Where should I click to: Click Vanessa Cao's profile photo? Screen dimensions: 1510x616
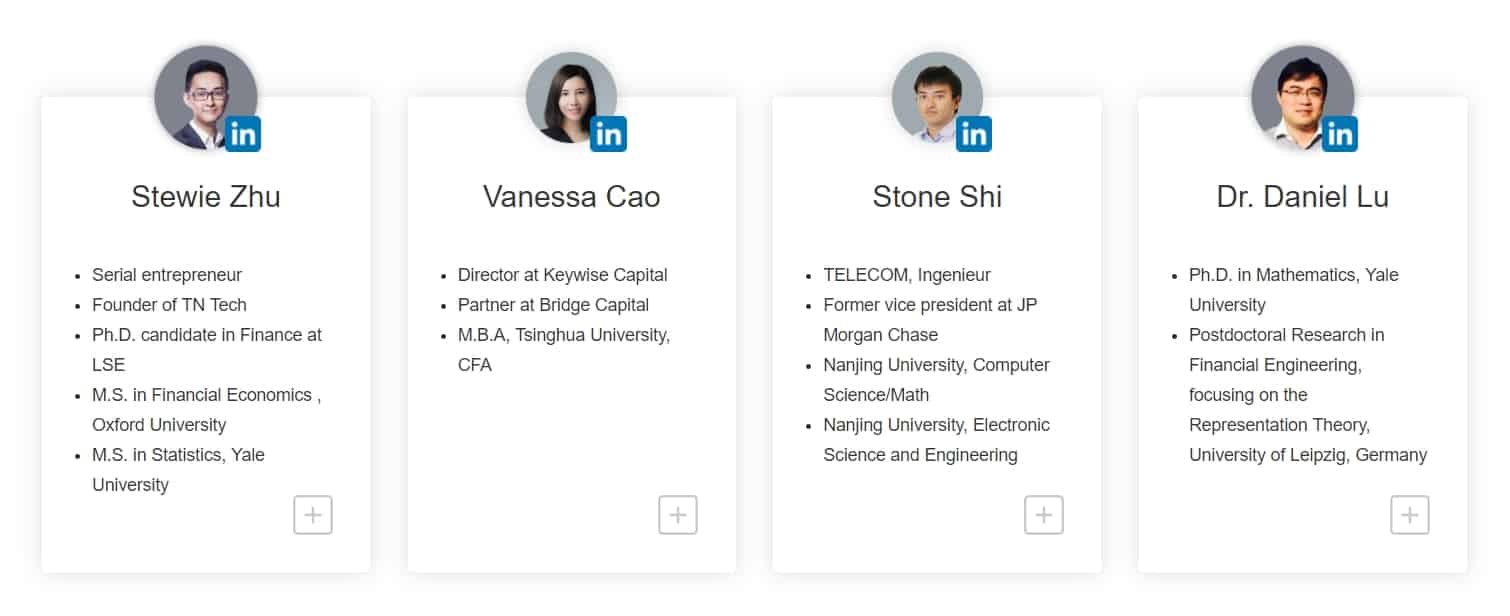click(571, 97)
